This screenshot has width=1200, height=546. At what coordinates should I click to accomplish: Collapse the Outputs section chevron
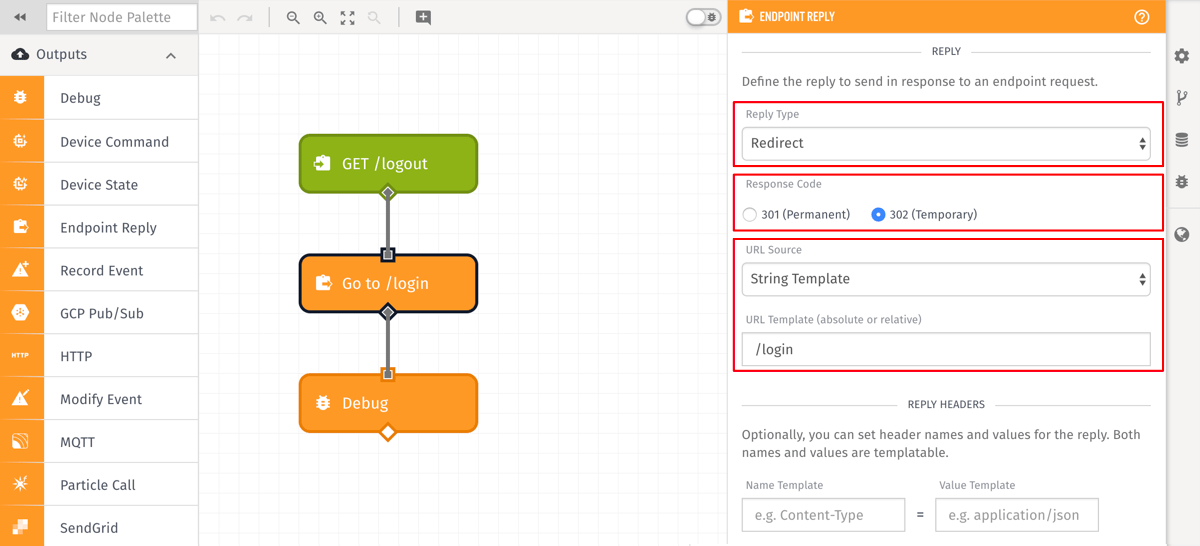tap(171, 55)
